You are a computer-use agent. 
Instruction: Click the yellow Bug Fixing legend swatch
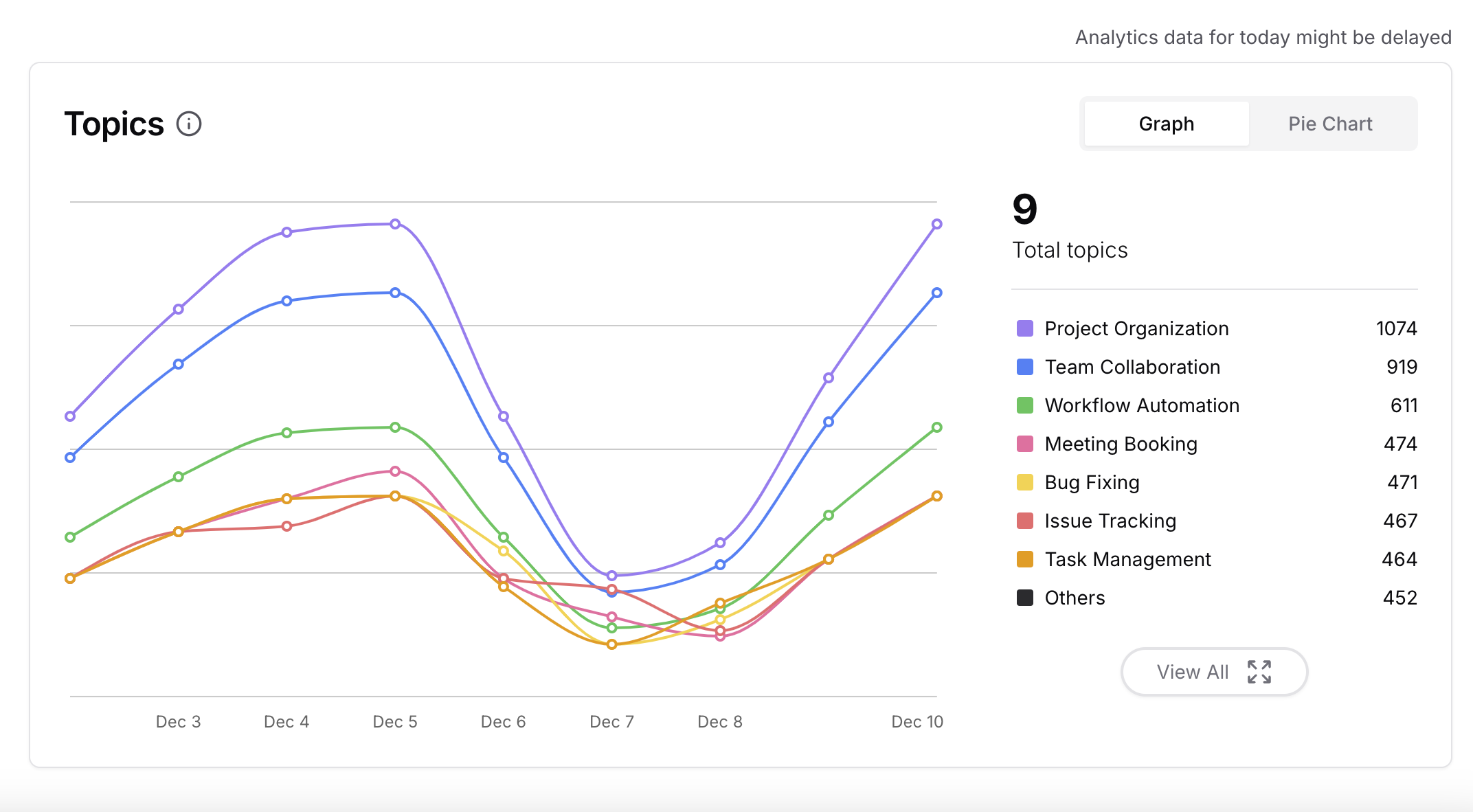pyautogui.click(x=1024, y=482)
